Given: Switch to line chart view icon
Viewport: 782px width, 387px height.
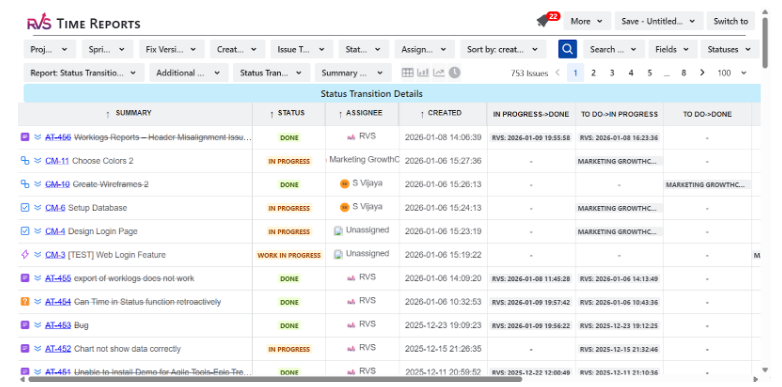Looking at the screenshot, I should coord(438,73).
